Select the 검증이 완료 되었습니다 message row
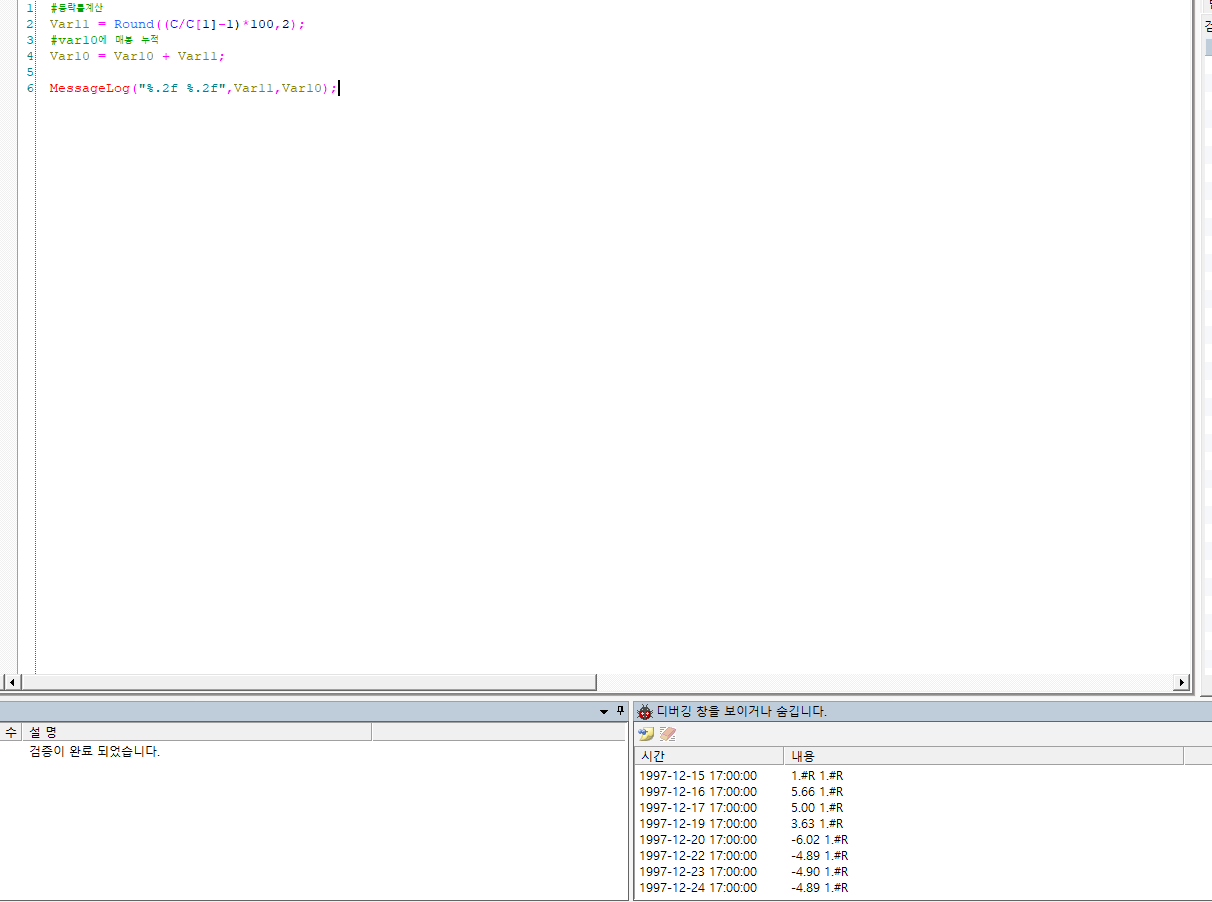The image size is (1212, 902). coord(95,751)
